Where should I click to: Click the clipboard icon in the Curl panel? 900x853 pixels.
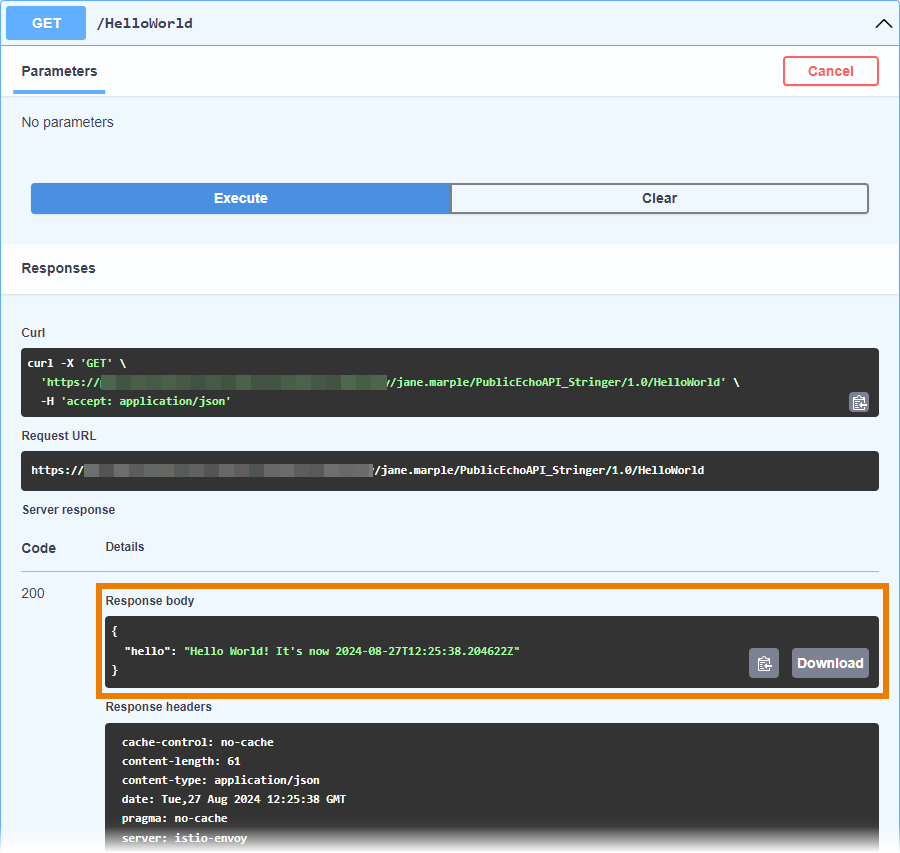tap(859, 402)
